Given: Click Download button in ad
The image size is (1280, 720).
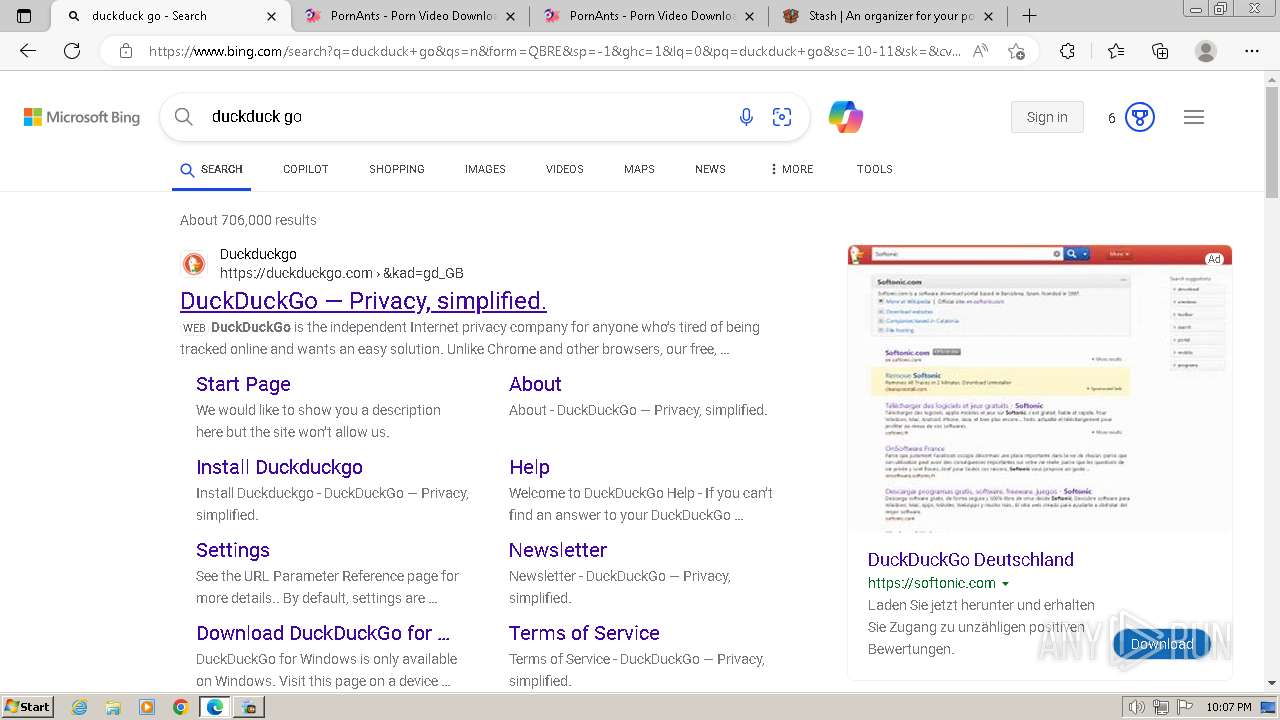Looking at the screenshot, I should coord(1162,644).
